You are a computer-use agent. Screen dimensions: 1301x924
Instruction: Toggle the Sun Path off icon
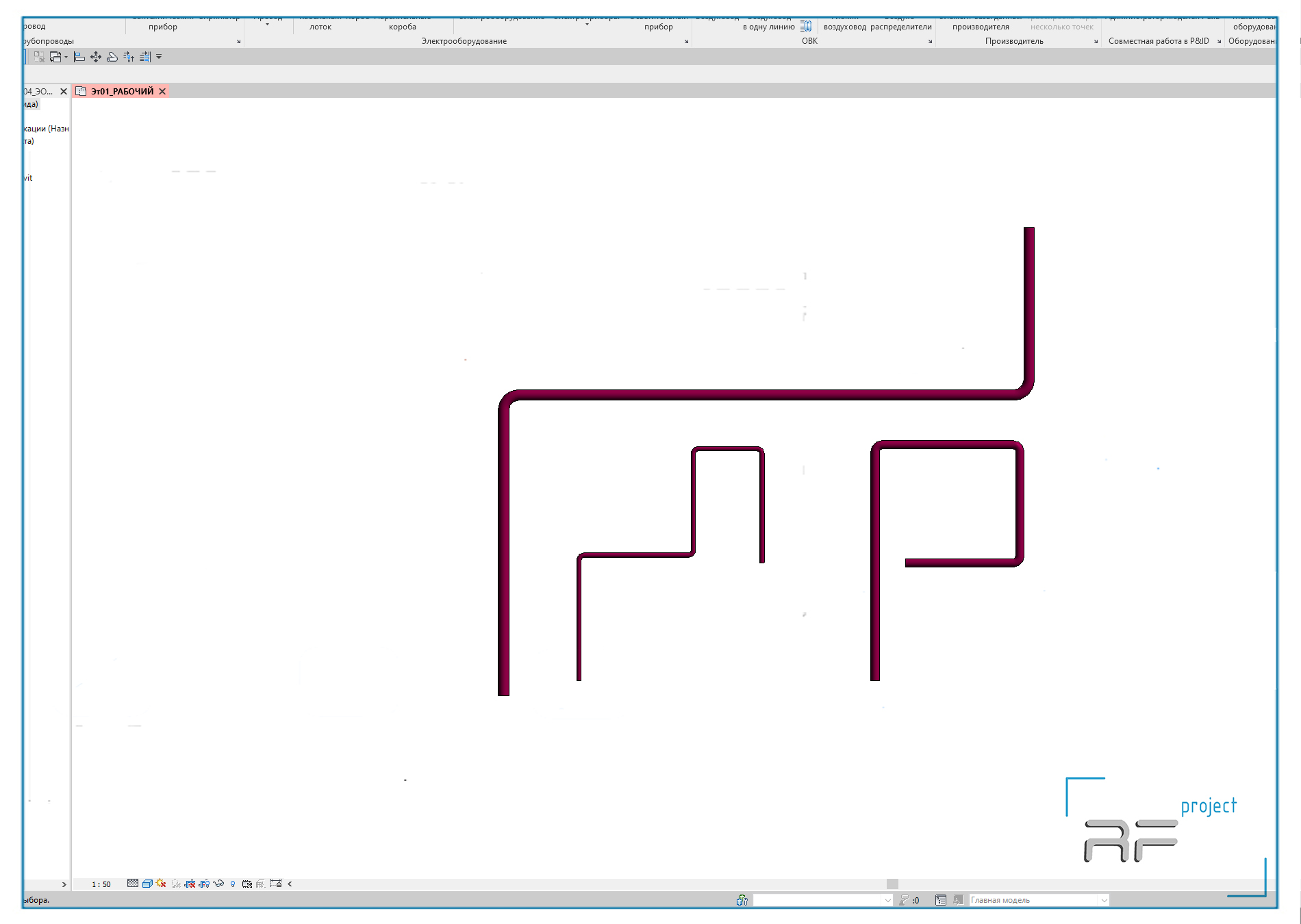pos(161,884)
